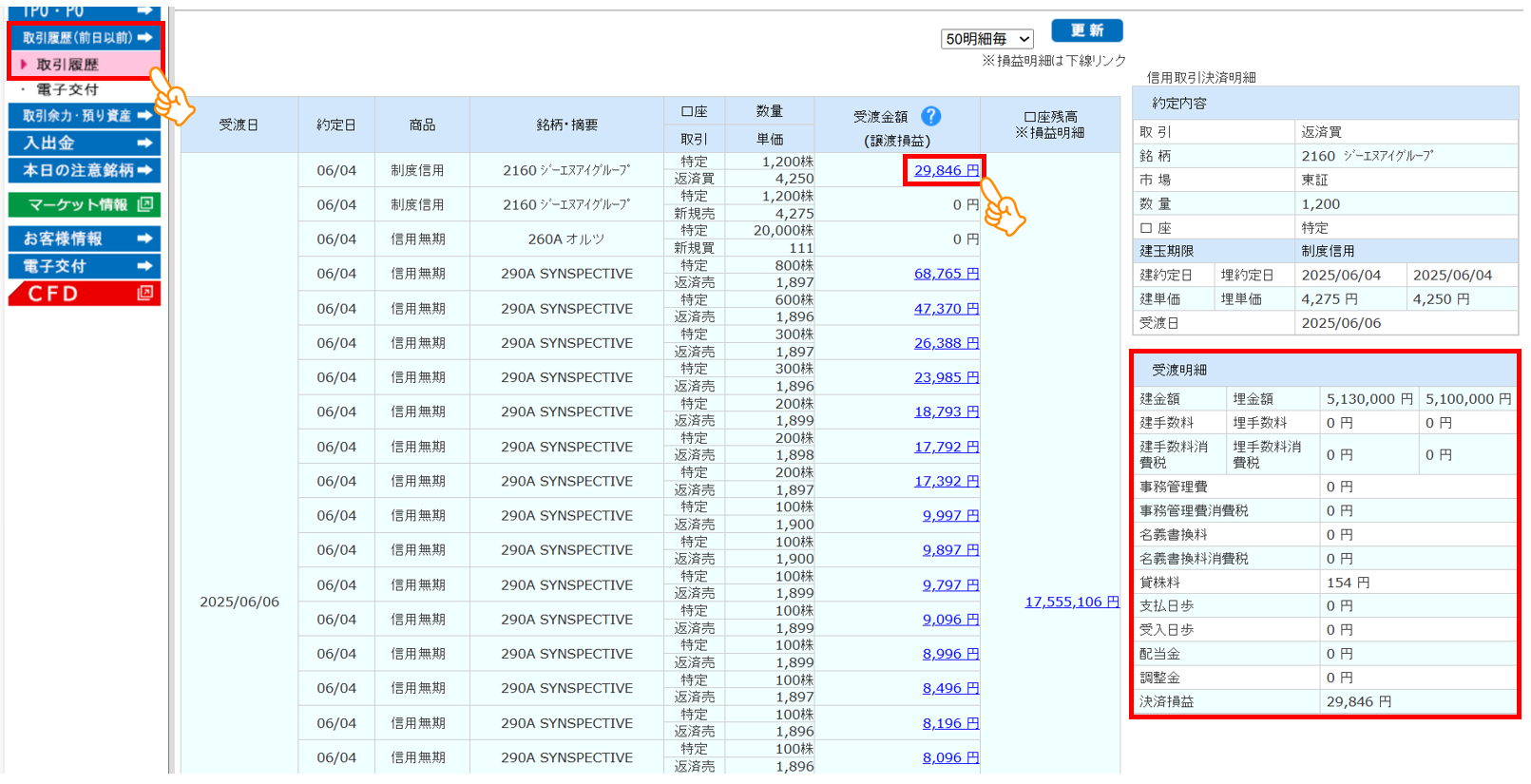Open account balance link 17,555,106 円
Image resolution: width=1531 pixels, height=784 pixels.
click(1072, 602)
